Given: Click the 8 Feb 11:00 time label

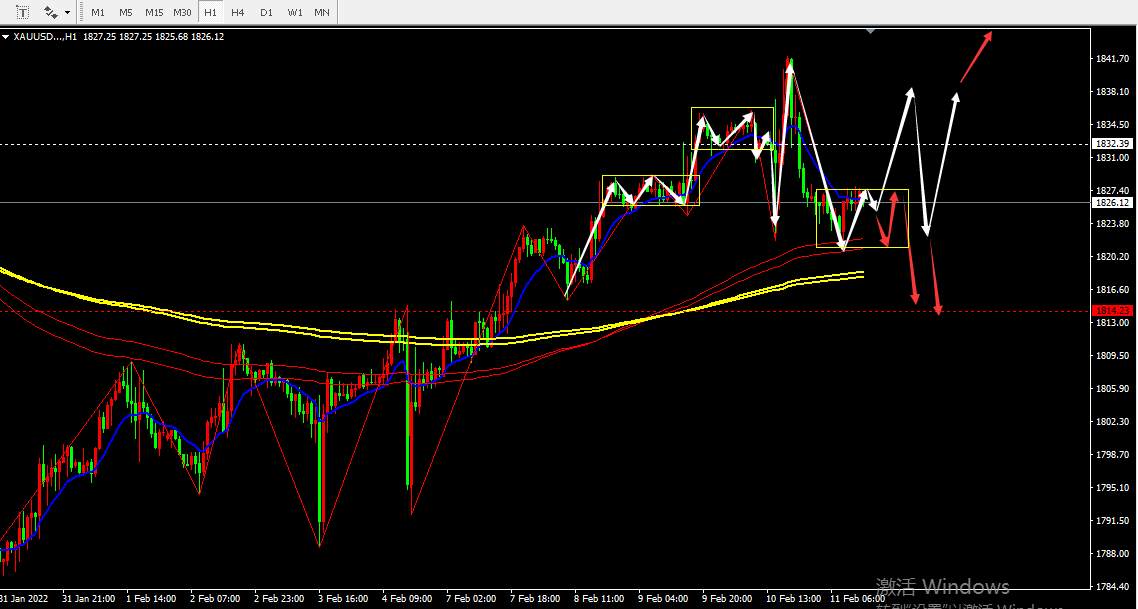Looking at the screenshot, I should [599, 599].
